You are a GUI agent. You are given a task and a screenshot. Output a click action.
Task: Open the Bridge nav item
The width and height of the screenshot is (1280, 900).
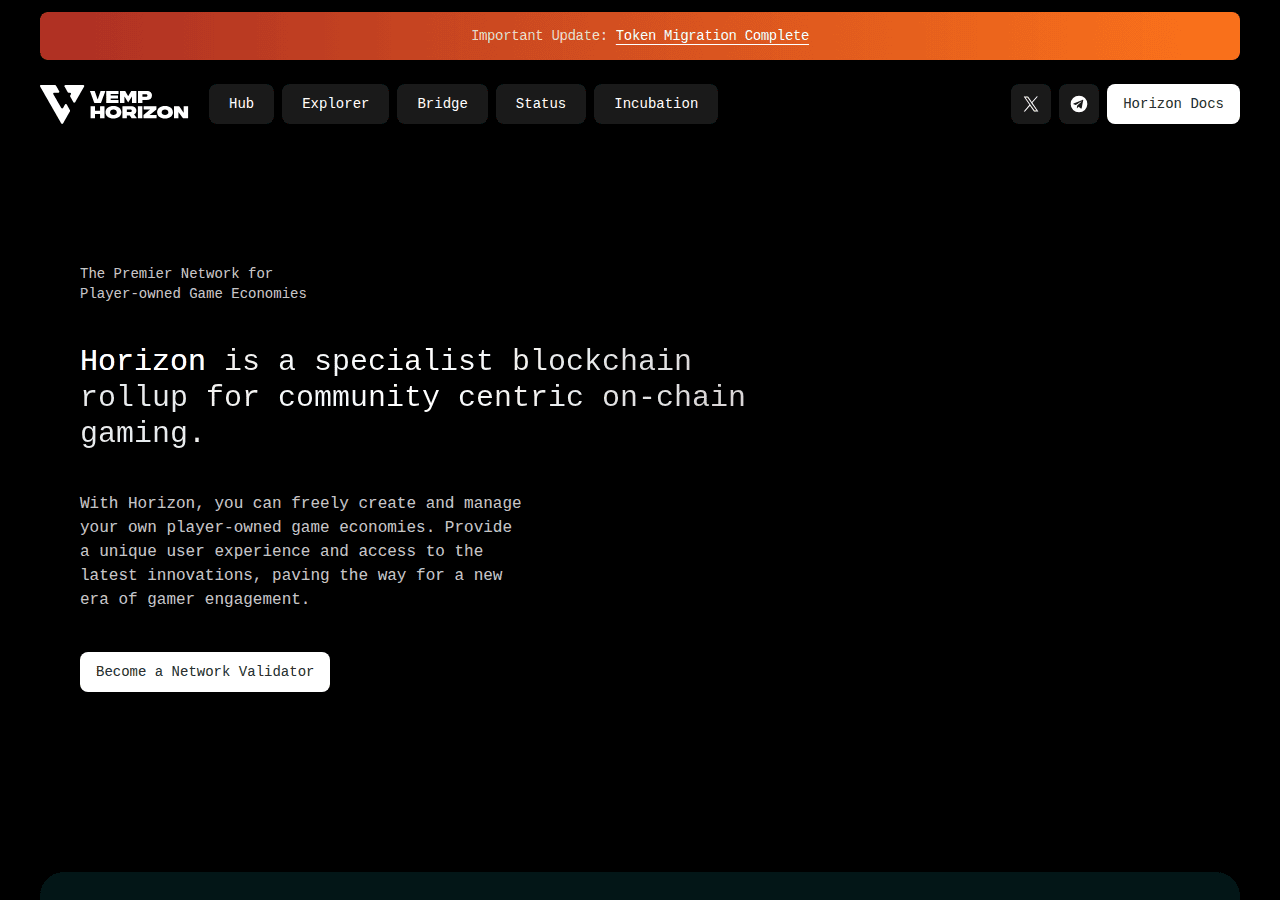pos(442,104)
